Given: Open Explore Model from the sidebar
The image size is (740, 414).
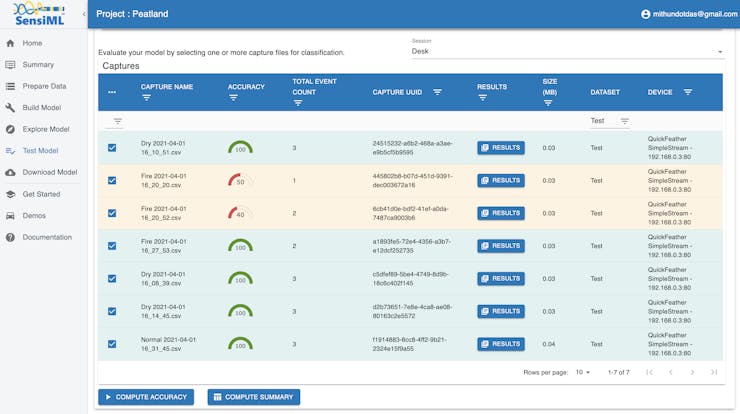Looking at the screenshot, I should click(x=45, y=129).
